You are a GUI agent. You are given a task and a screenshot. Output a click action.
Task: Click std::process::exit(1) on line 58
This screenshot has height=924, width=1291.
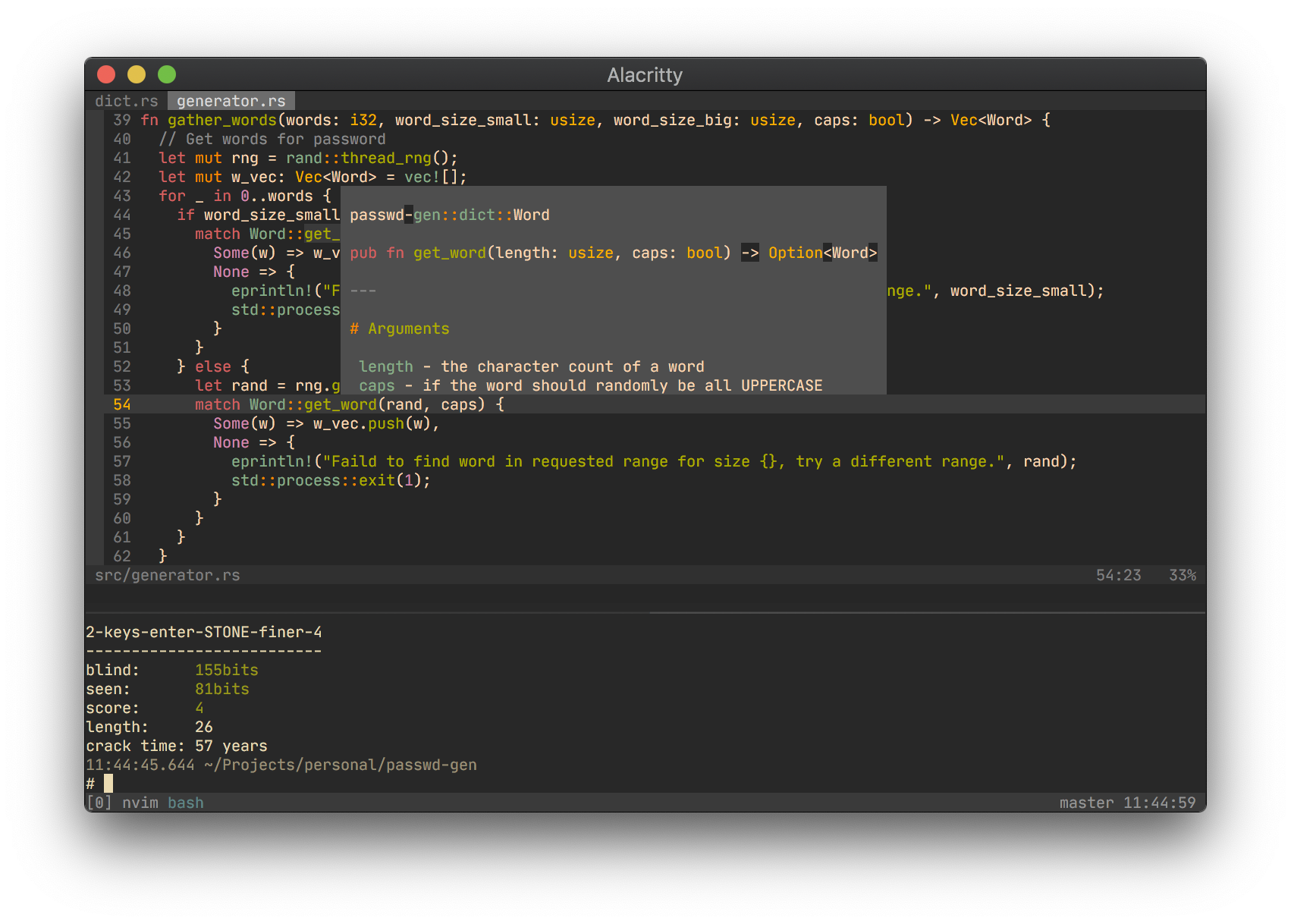point(331,480)
